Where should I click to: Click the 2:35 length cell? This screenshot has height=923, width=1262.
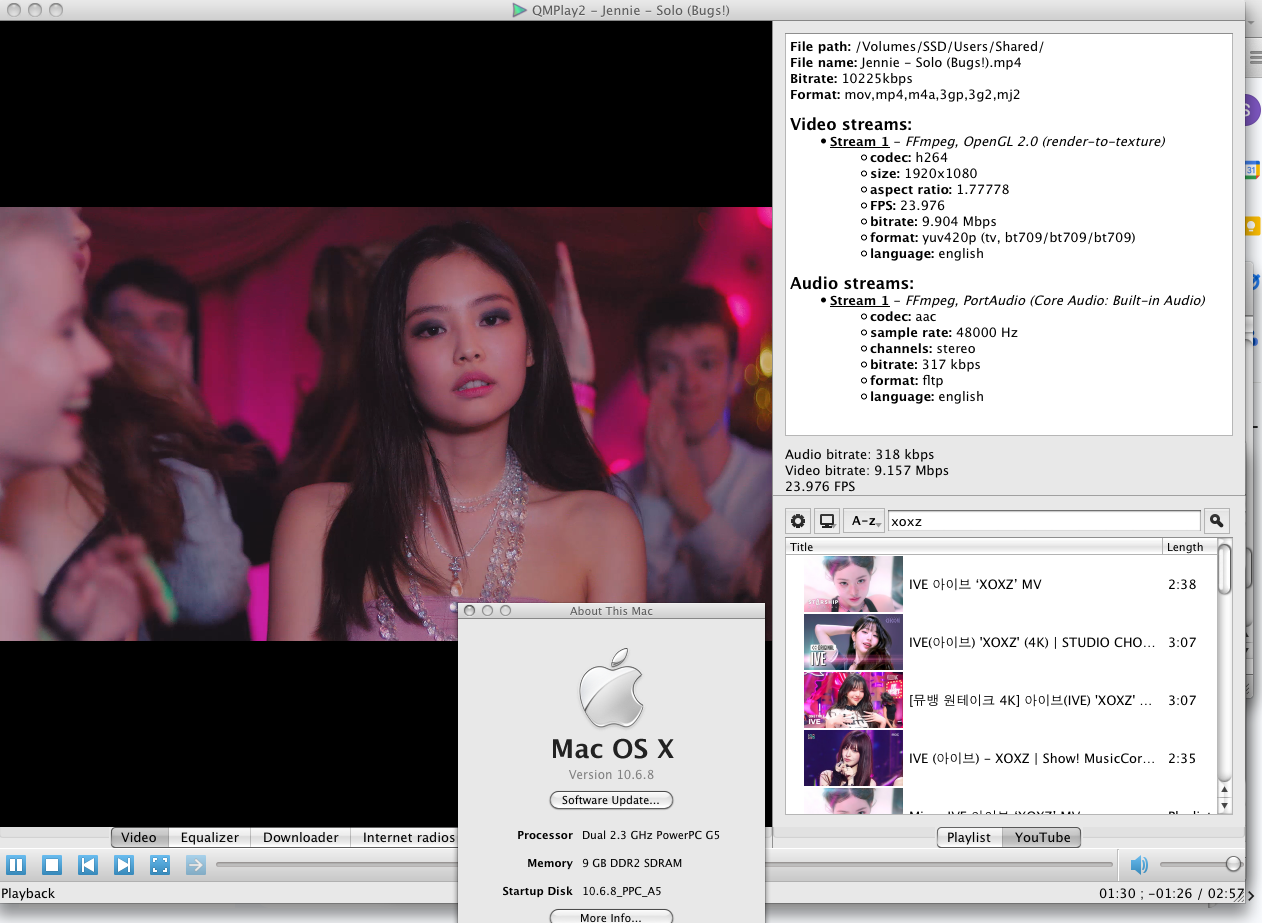(1182, 759)
